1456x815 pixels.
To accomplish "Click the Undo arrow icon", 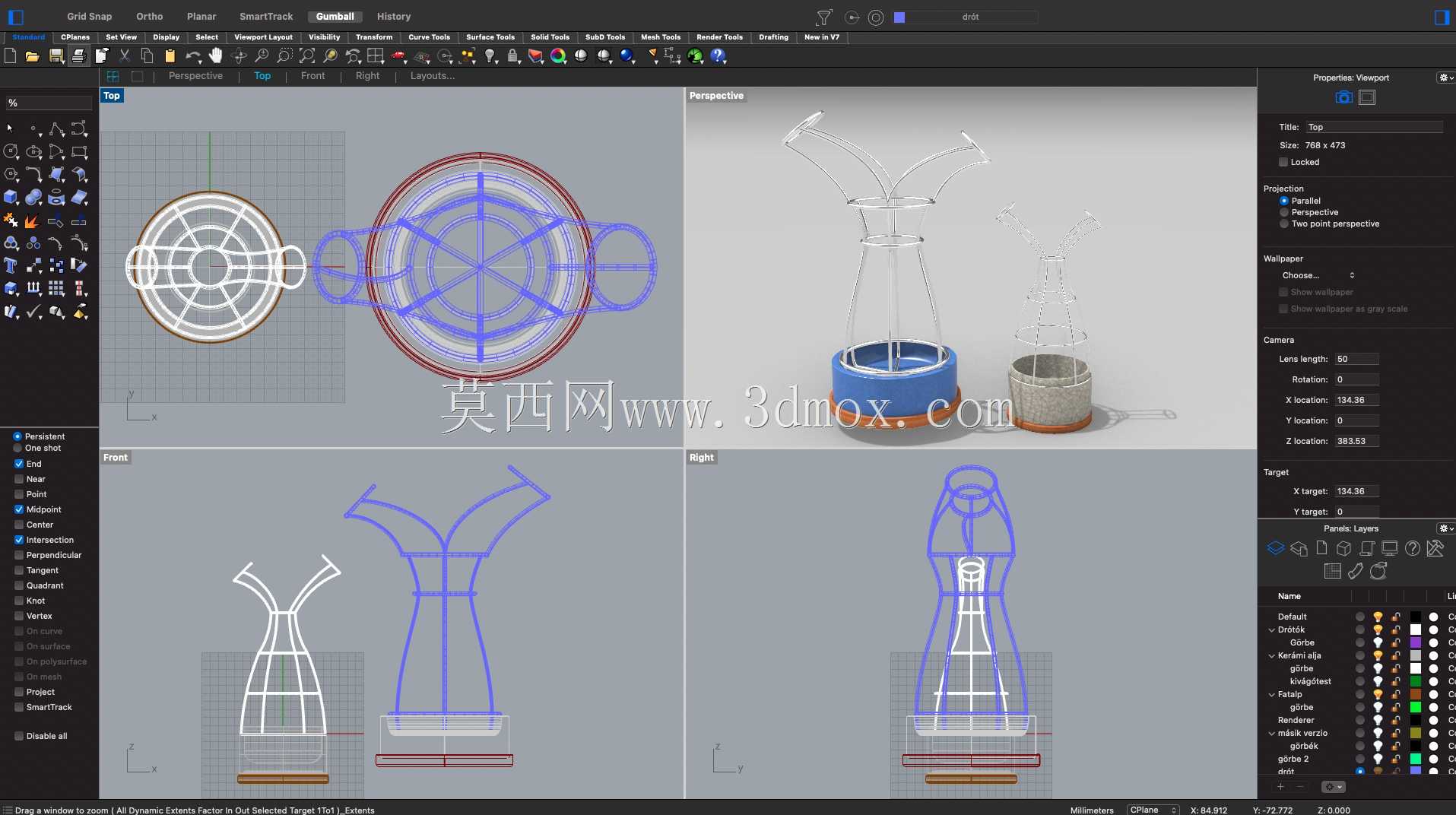I will [x=193, y=55].
